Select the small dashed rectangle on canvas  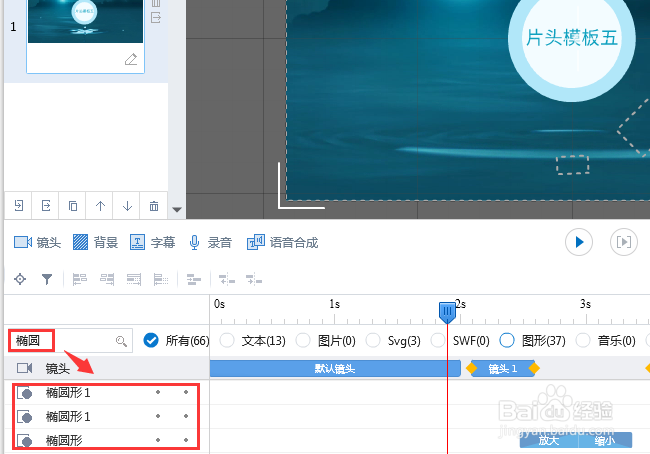[572, 165]
